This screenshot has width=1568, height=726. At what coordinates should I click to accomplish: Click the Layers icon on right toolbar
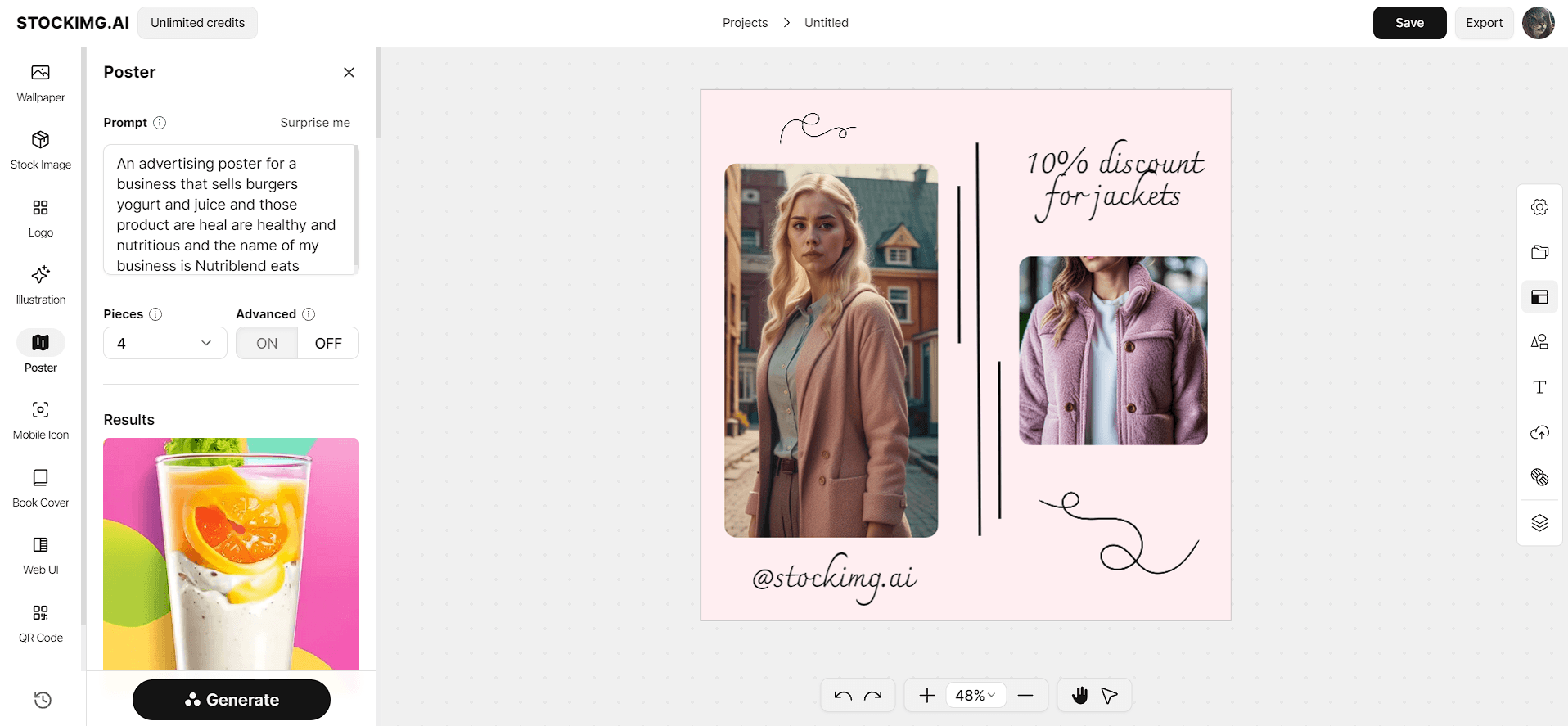coord(1539,522)
